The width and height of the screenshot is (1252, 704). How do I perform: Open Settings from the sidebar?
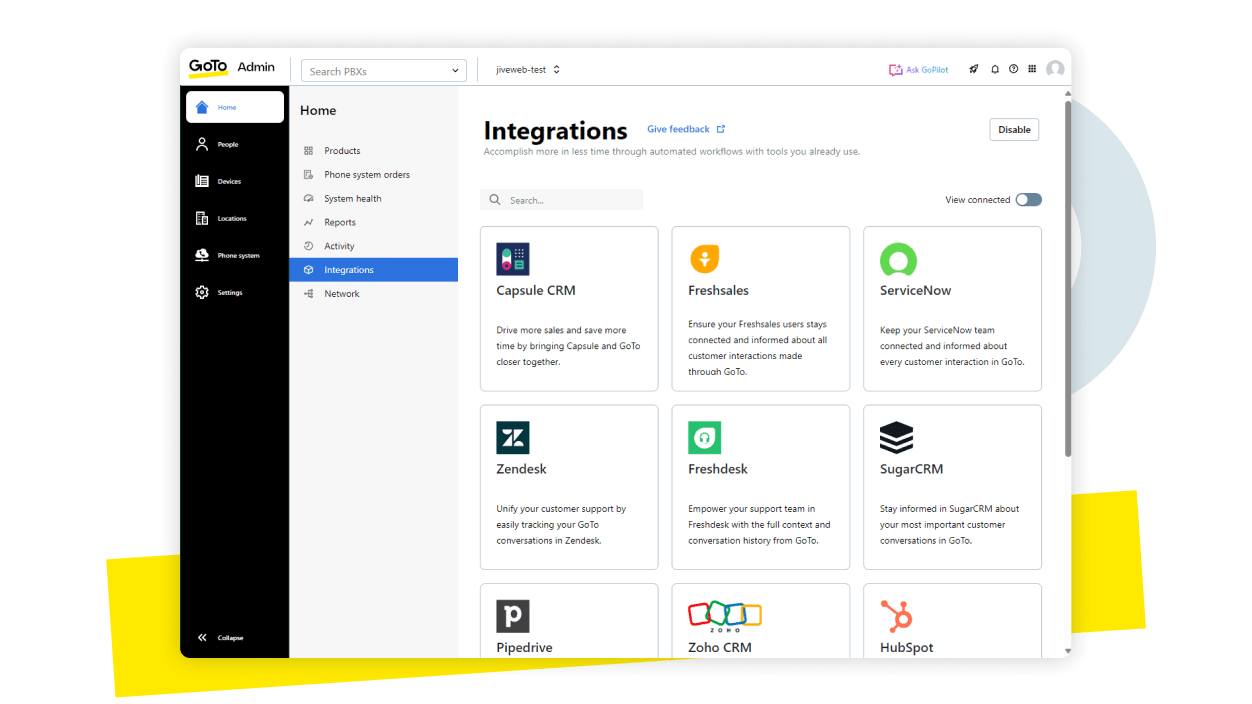pos(202,292)
